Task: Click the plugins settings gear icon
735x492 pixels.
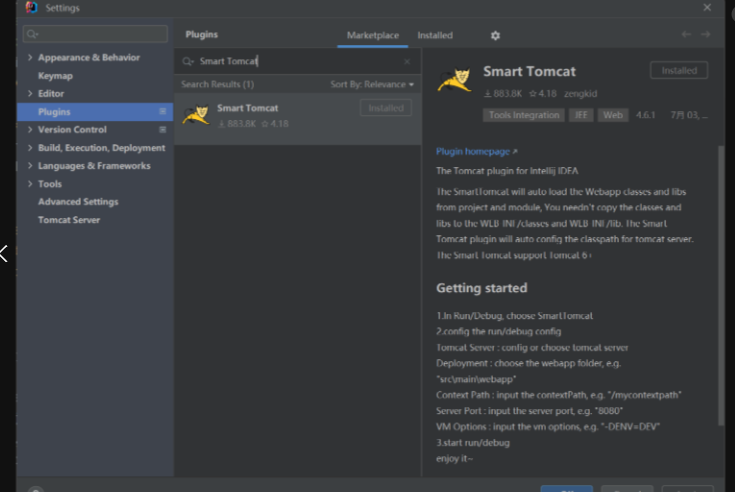Action: [x=495, y=36]
